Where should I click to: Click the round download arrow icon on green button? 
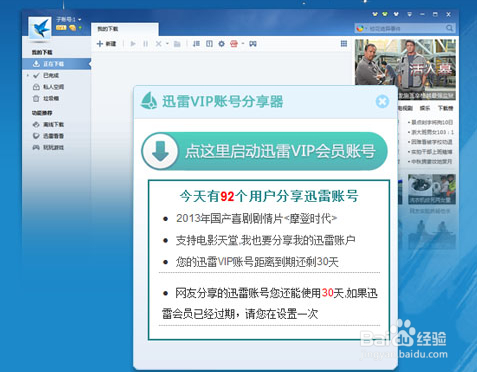(x=160, y=151)
